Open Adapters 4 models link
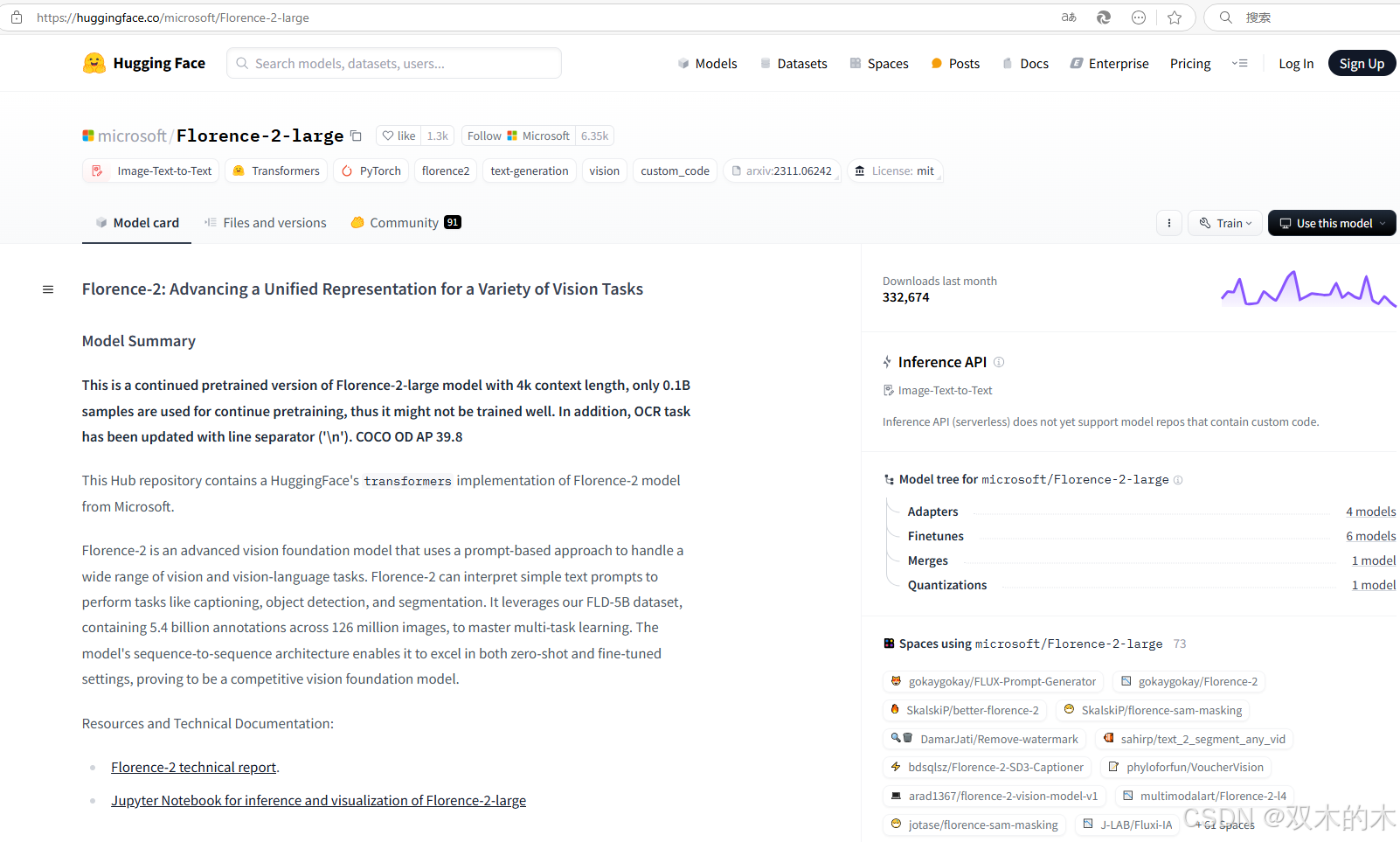1400x842 pixels. [x=1370, y=511]
